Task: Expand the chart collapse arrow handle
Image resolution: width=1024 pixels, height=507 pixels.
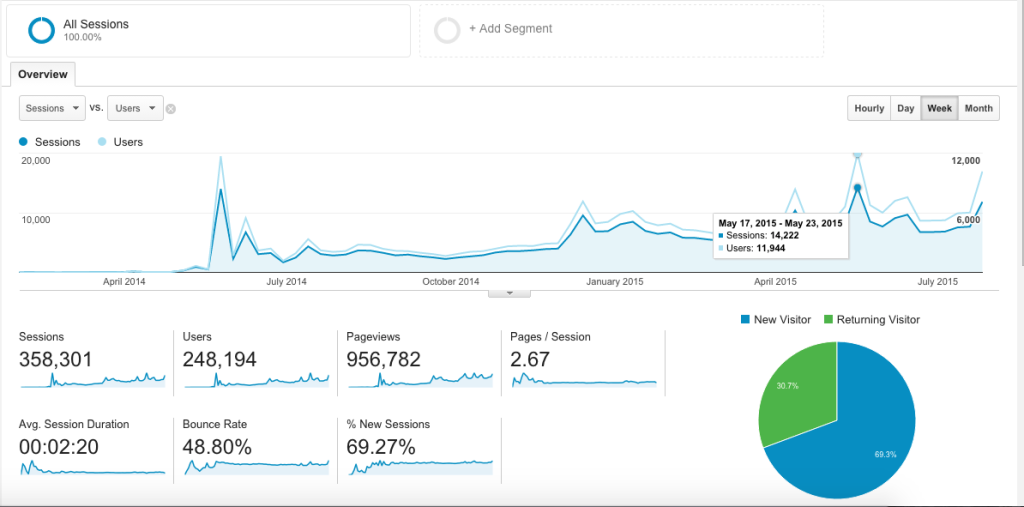Action: 510,293
